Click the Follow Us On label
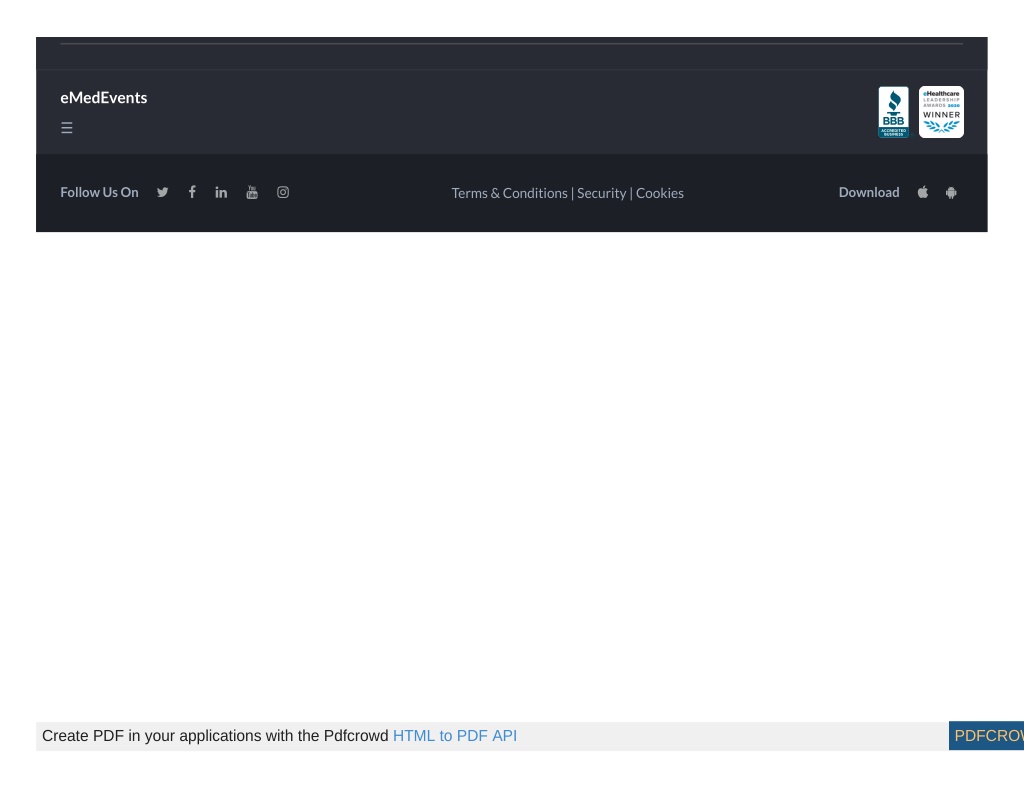Screen dimensions: 1024x791 point(99,192)
